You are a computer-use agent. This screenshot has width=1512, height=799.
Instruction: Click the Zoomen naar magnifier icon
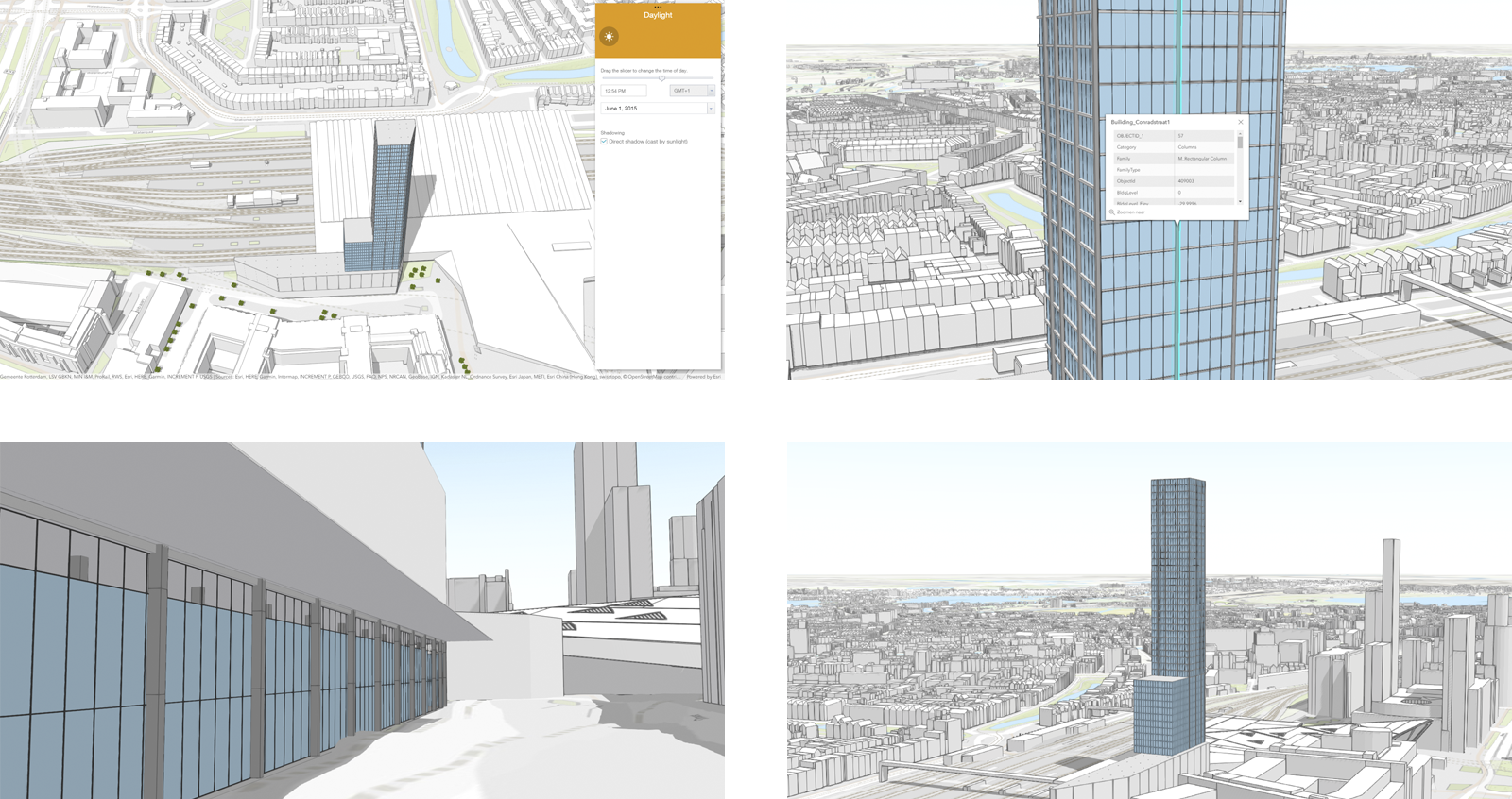pyautogui.click(x=1112, y=212)
